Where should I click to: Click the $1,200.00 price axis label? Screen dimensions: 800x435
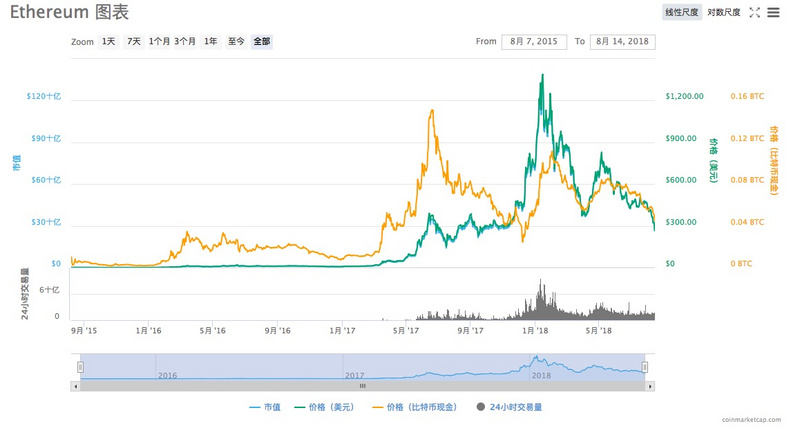[684, 96]
